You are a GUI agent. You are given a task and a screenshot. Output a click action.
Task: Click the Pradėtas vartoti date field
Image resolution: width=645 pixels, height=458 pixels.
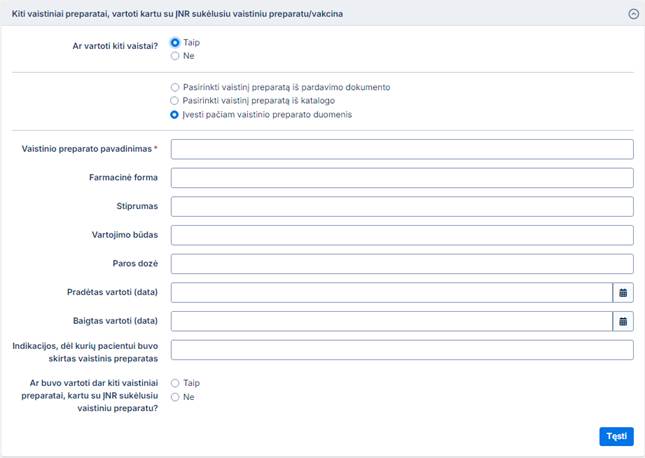click(391, 293)
